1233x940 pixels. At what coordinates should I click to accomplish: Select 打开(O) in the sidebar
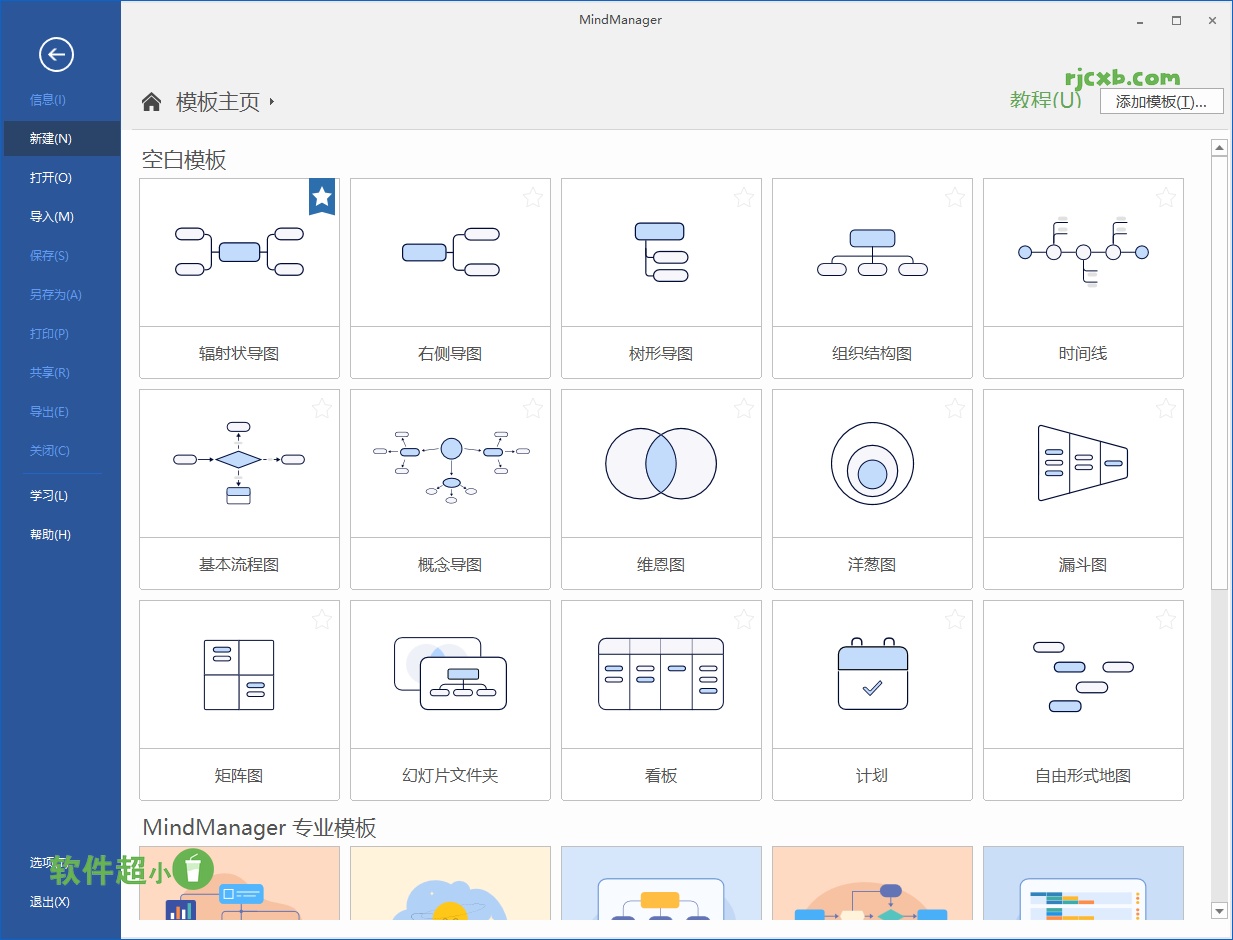tap(50, 177)
